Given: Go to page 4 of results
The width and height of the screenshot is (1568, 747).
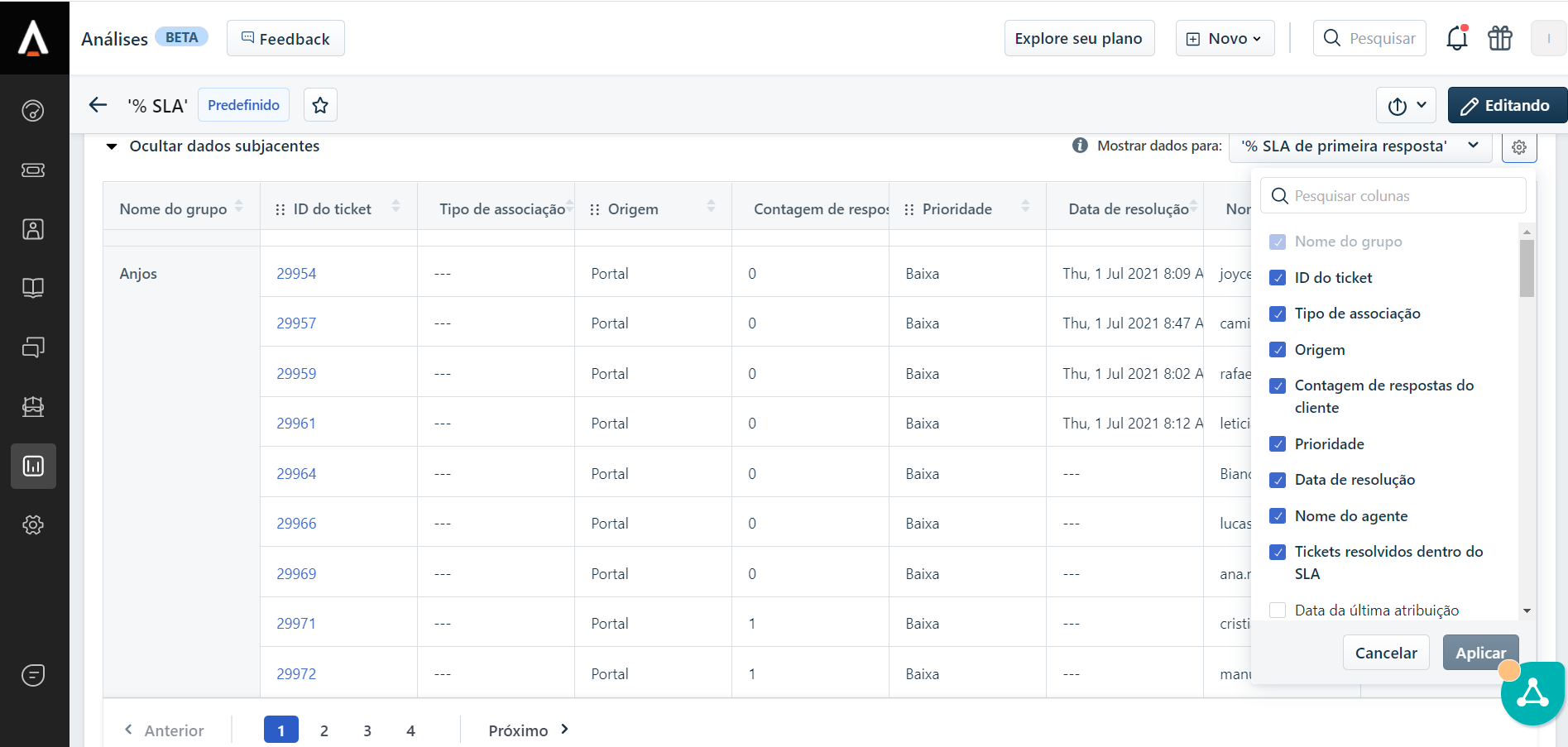Looking at the screenshot, I should coord(410,730).
